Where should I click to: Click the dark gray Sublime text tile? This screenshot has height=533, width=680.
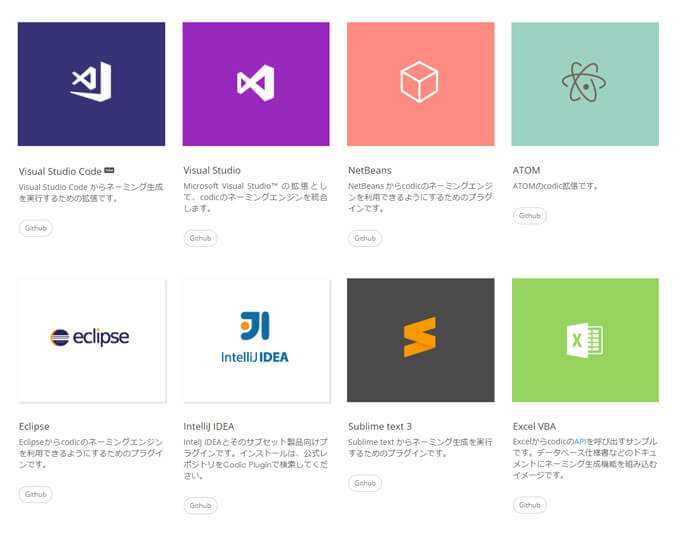coord(421,340)
